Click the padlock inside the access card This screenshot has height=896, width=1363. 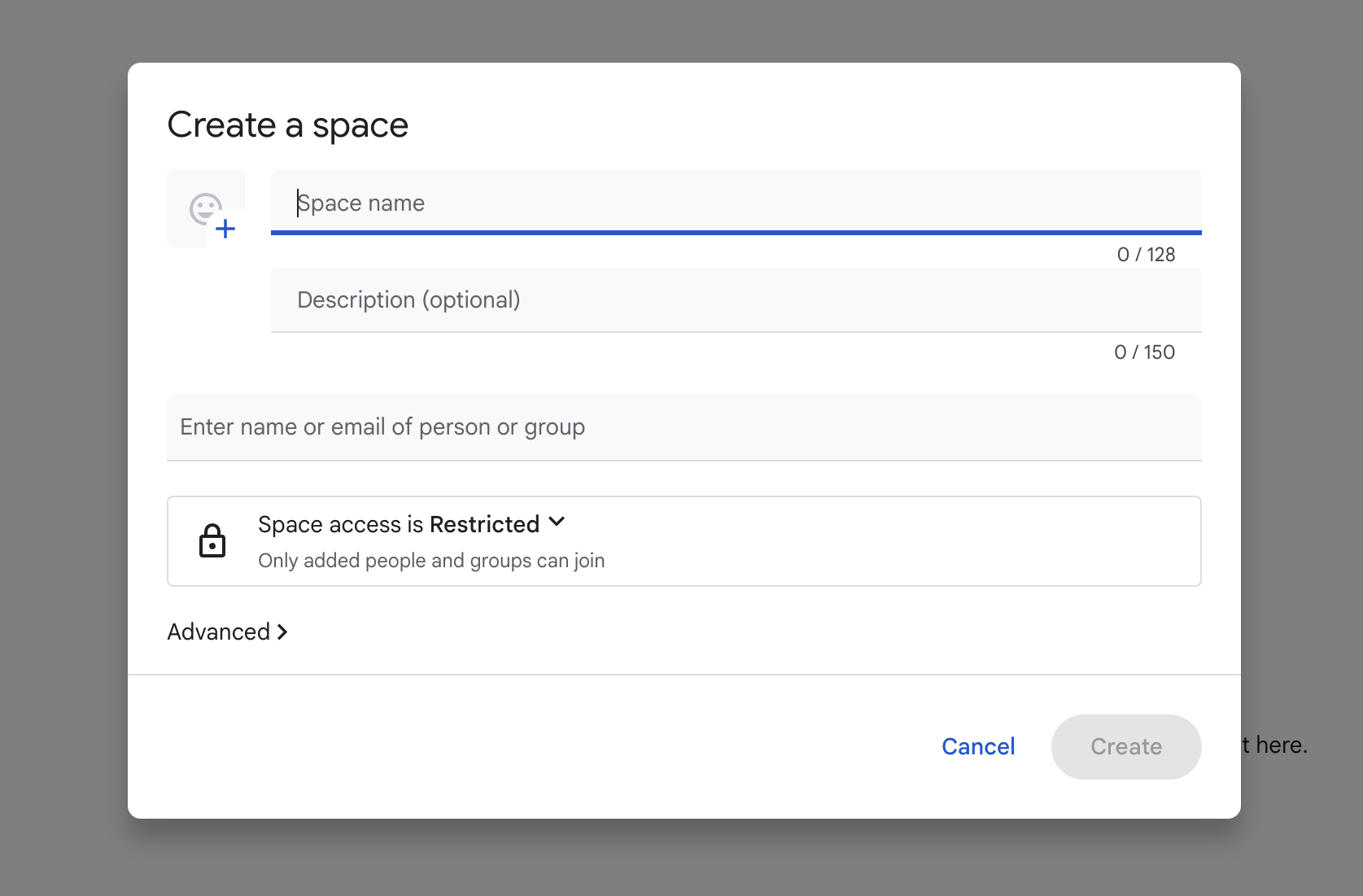[x=212, y=541]
